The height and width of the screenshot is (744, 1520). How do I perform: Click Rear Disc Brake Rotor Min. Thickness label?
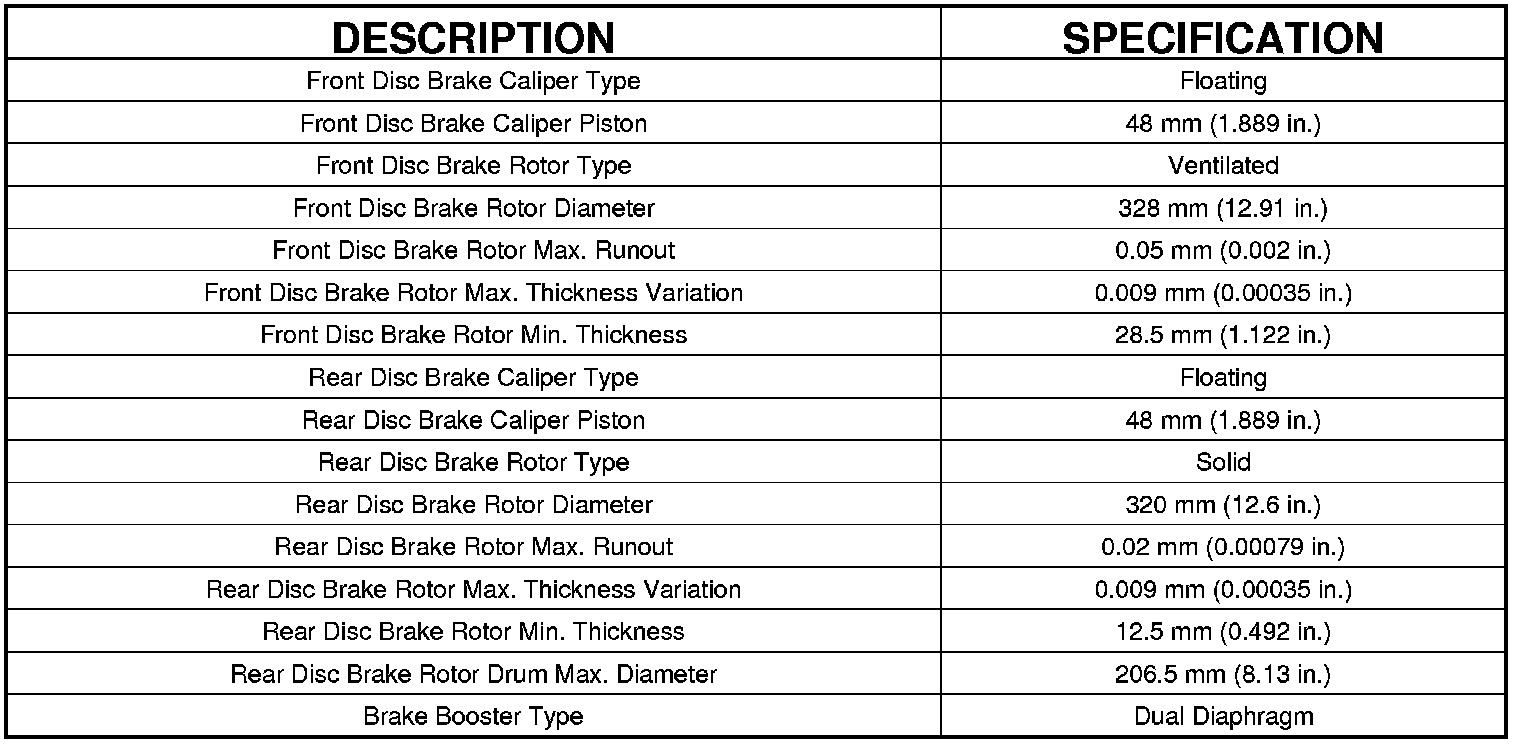tap(473, 632)
